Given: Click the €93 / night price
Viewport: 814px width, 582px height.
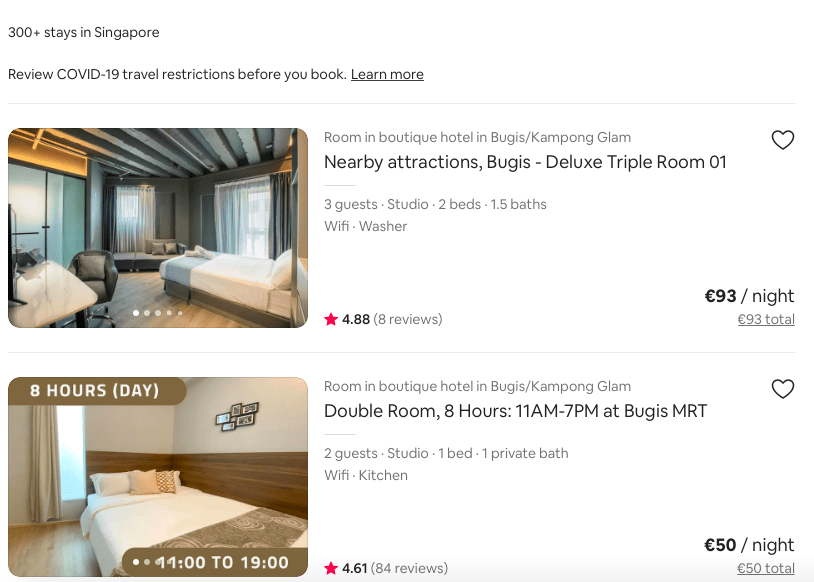Looking at the screenshot, I should pyautogui.click(x=749, y=296).
